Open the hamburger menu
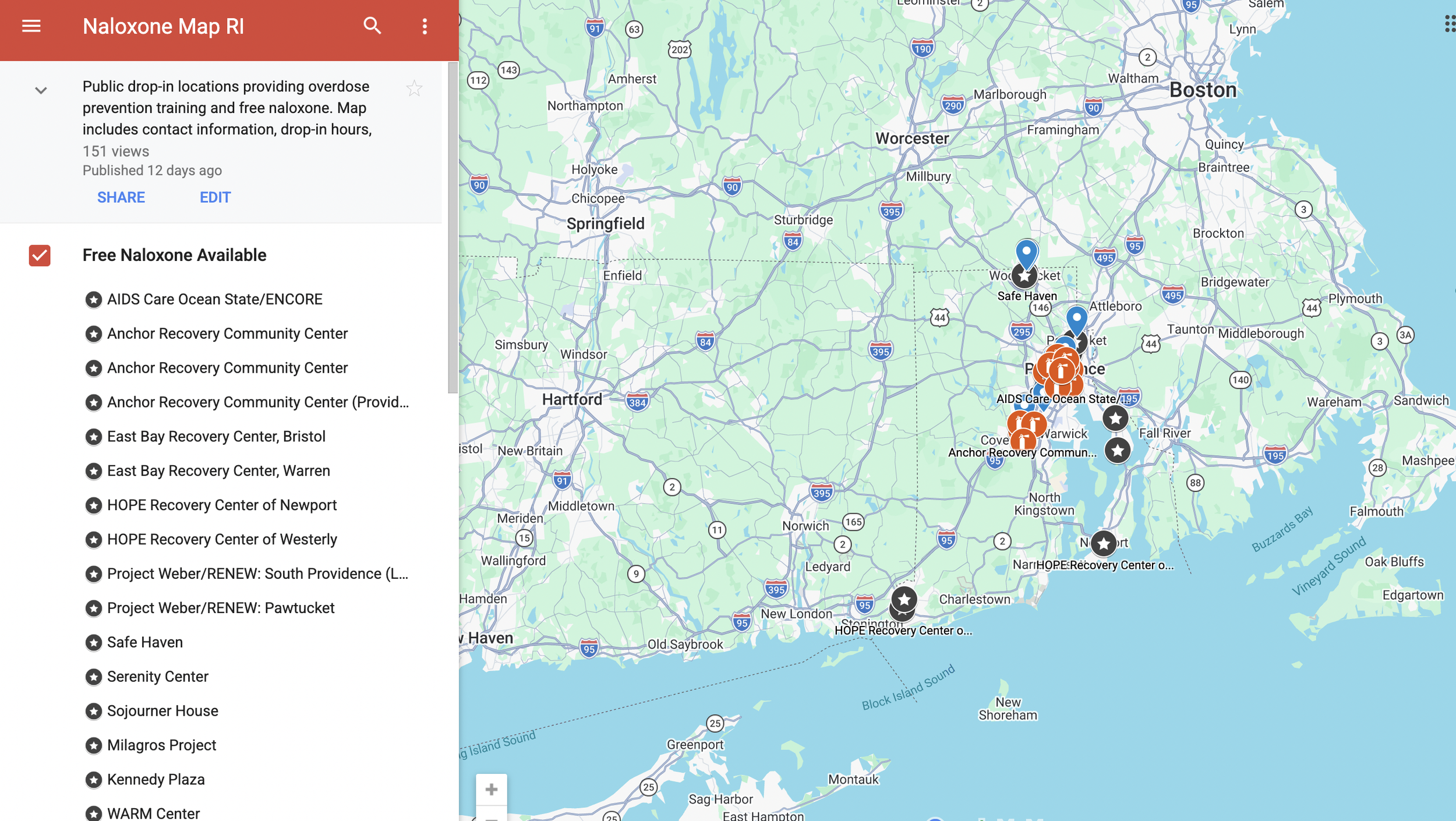 [x=31, y=26]
